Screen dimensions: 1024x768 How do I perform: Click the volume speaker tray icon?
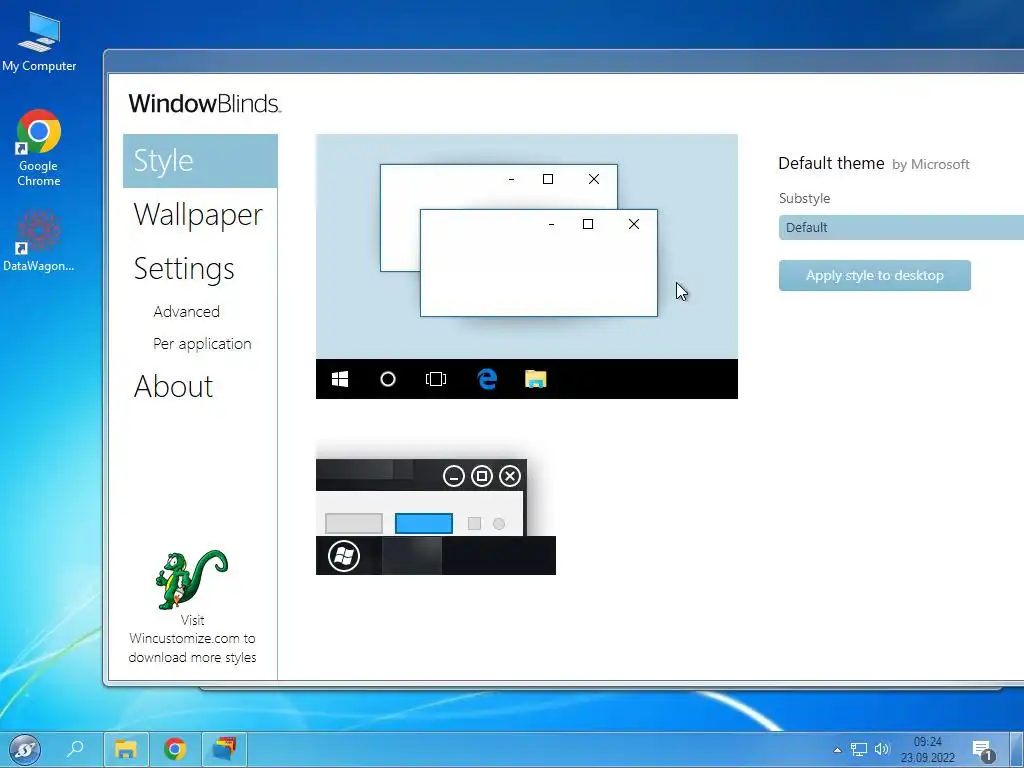coord(882,749)
